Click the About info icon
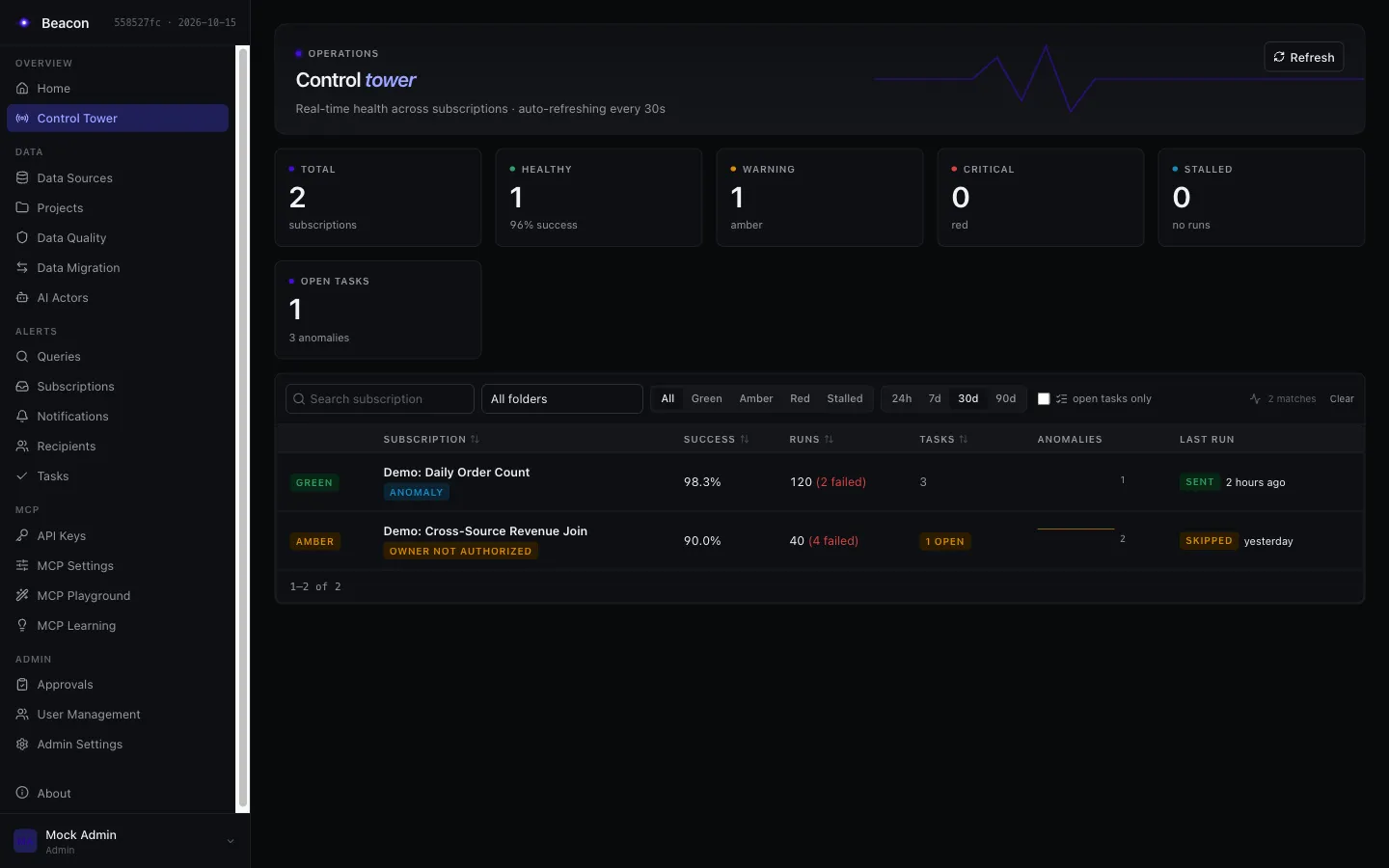Screen dimensions: 1389x868 tap(22, 794)
